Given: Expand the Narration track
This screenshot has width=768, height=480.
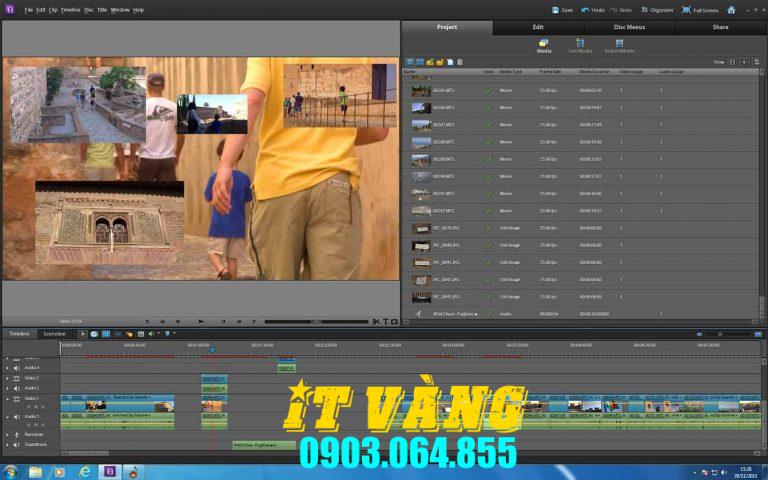Looking at the screenshot, I should (7, 434).
